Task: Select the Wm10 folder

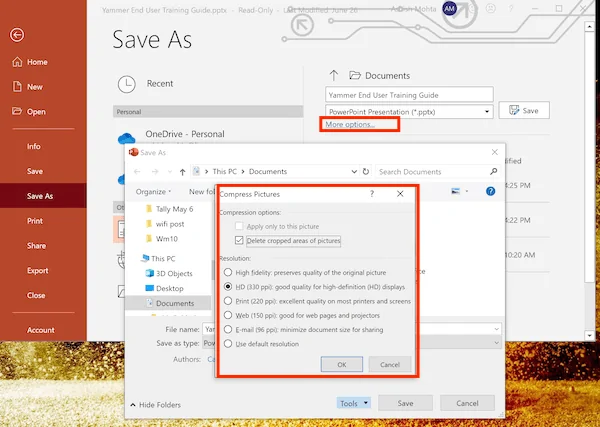Action: 162,239
